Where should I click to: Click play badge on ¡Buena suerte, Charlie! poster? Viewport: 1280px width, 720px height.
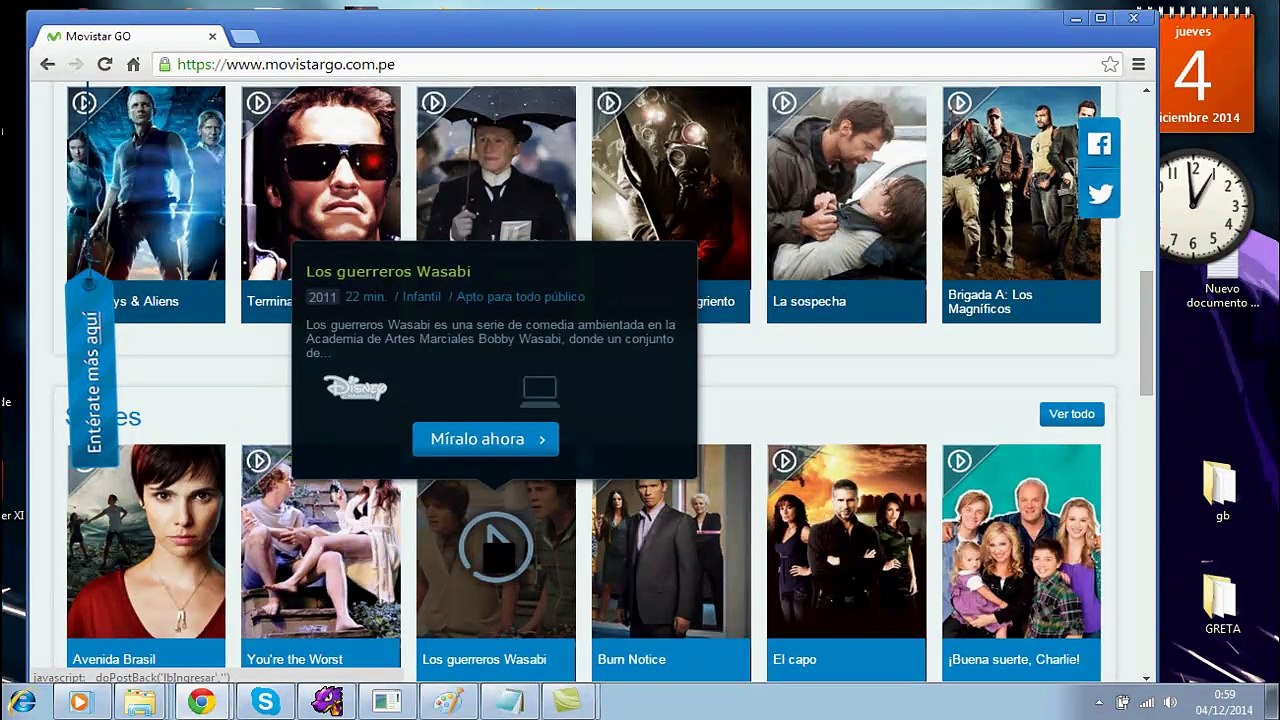tap(960, 460)
